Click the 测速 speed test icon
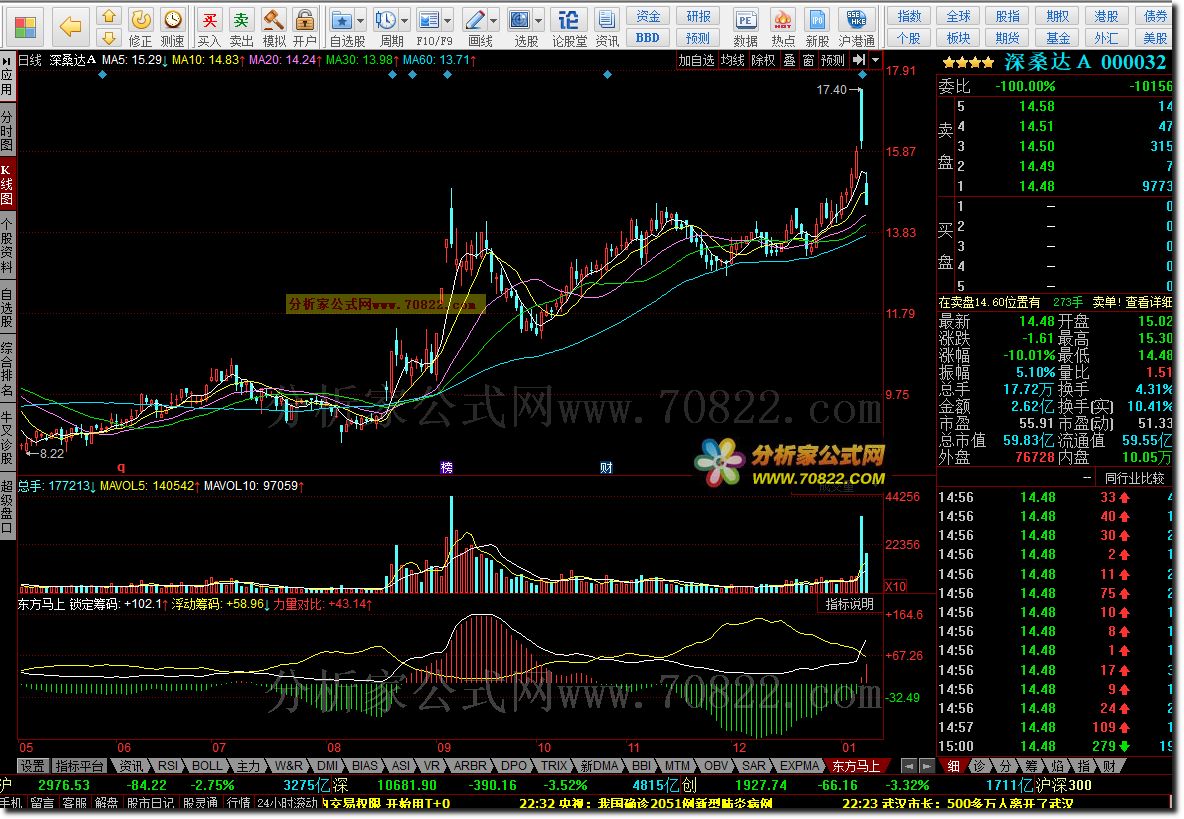The image size is (1184, 819). (x=173, y=26)
